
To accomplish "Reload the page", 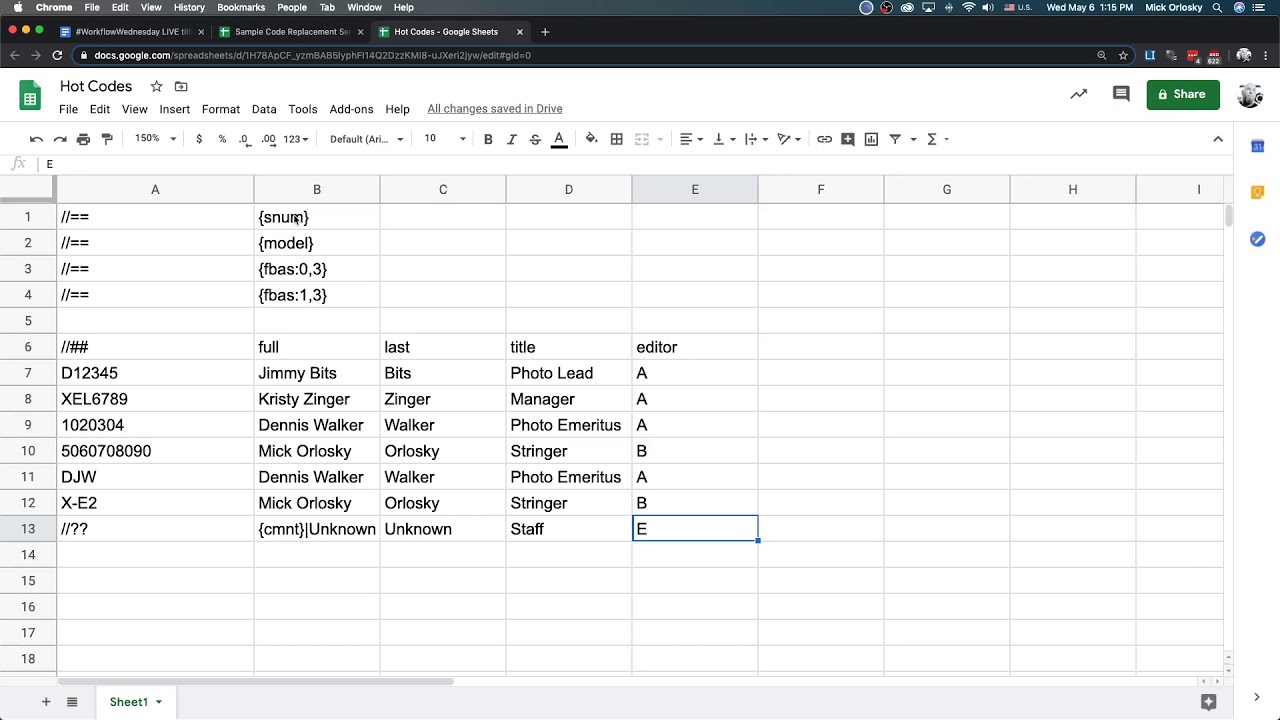I will [57, 55].
